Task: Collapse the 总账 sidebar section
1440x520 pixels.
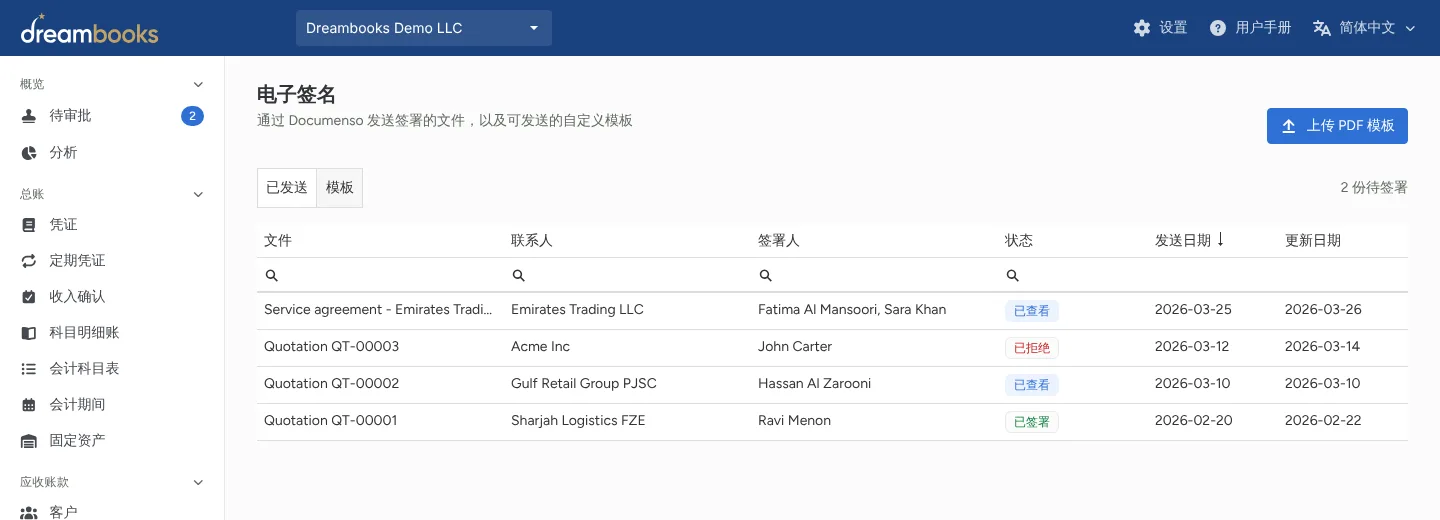Action: pos(198,194)
